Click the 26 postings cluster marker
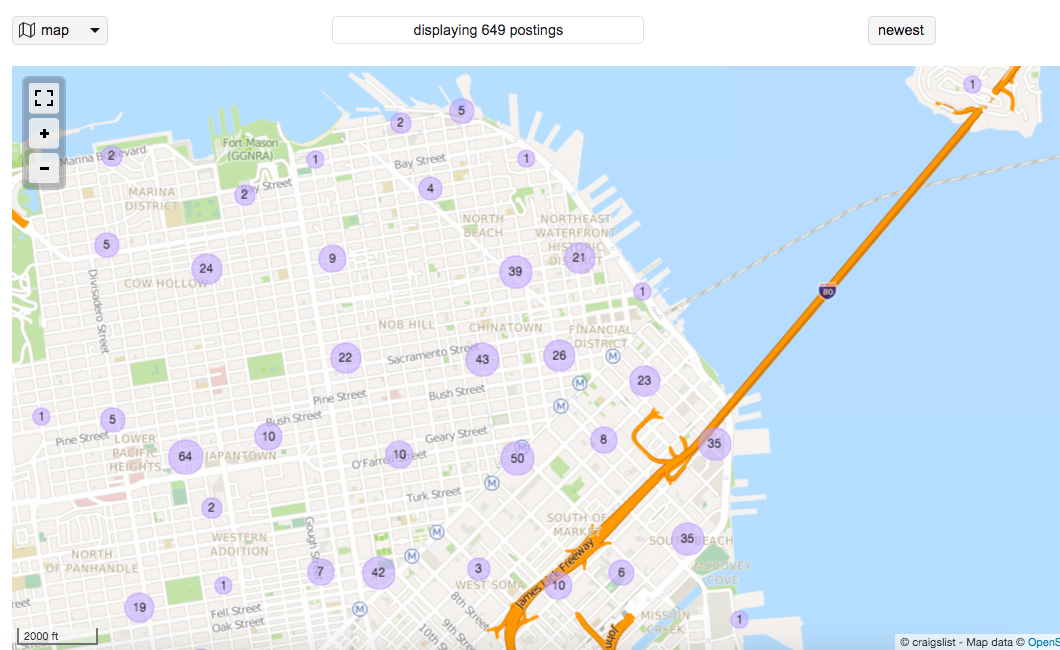 pyautogui.click(x=559, y=355)
